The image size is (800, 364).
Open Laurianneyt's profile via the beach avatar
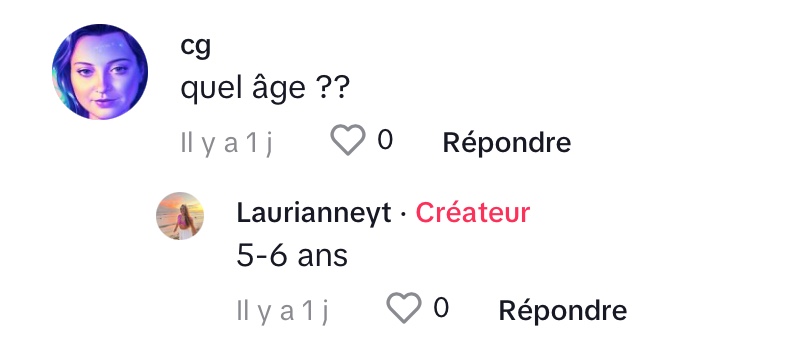[180, 215]
